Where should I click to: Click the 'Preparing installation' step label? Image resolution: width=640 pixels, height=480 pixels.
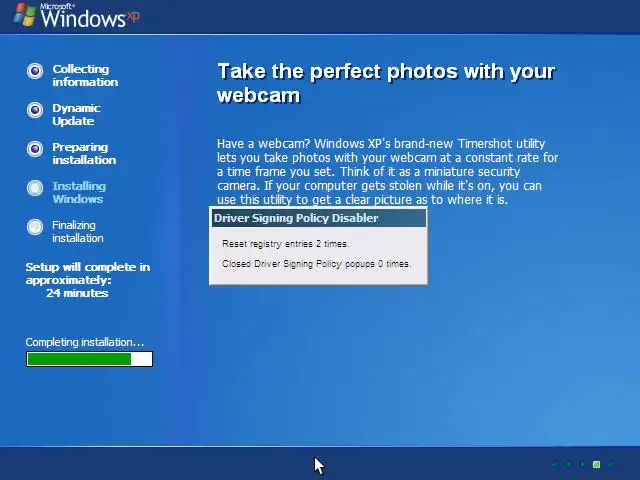pyautogui.click(x=84, y=153)
